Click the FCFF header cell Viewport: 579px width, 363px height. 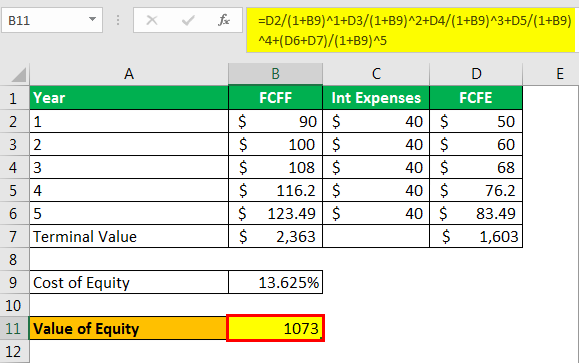pyautogui.click(x=275, y=98)
